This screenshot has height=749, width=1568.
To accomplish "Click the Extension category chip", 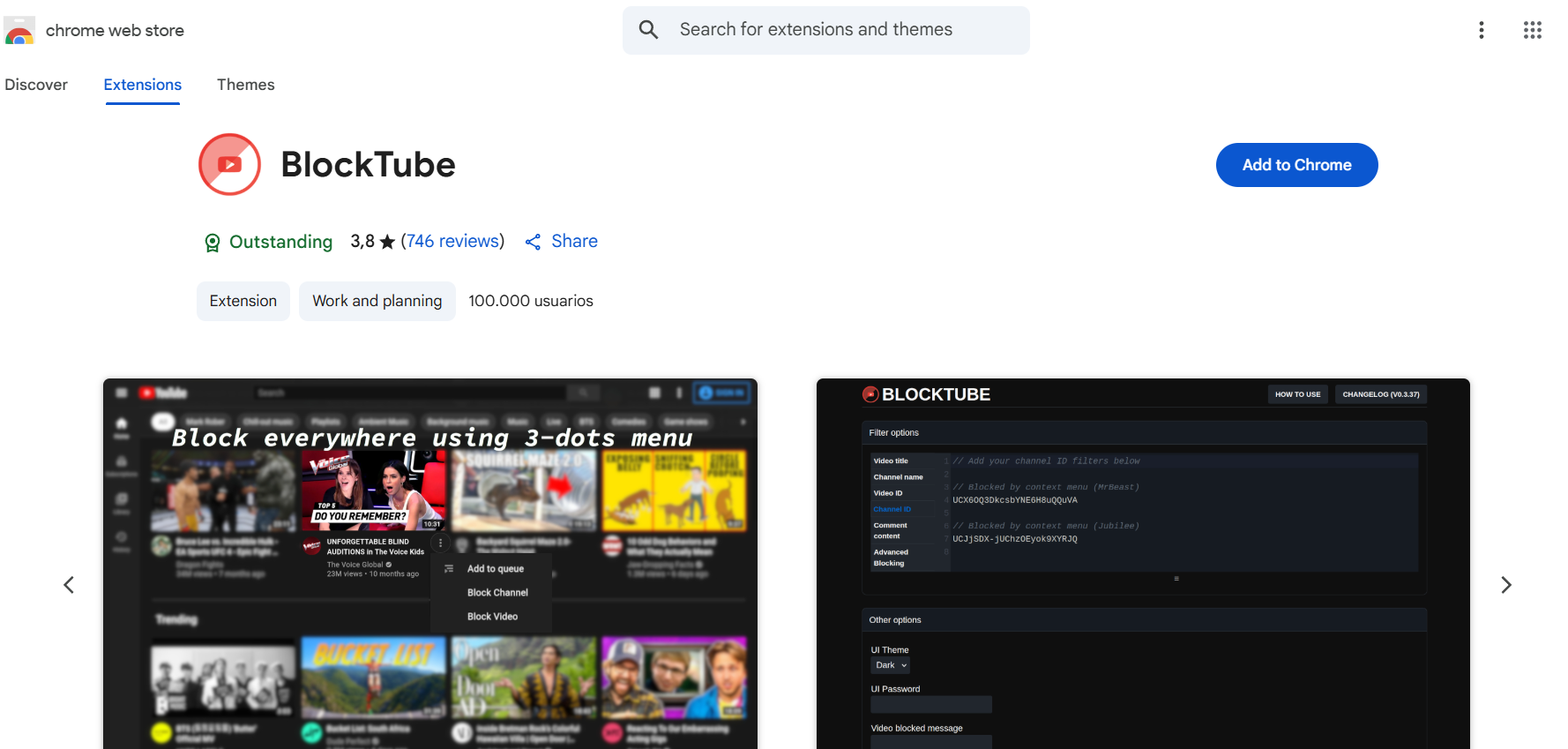I will pyautogui.click(x=243, y=301).
